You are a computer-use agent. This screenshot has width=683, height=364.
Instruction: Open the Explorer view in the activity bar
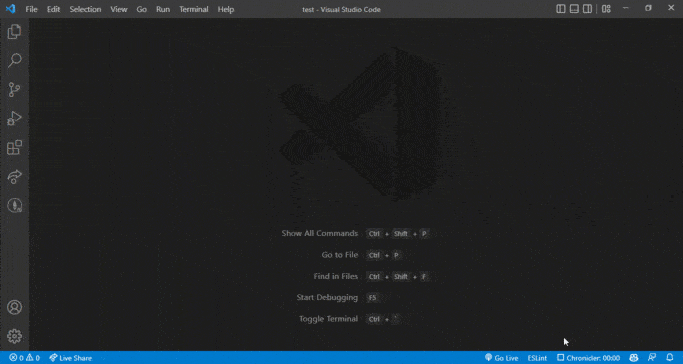click(x=14, y=32)
